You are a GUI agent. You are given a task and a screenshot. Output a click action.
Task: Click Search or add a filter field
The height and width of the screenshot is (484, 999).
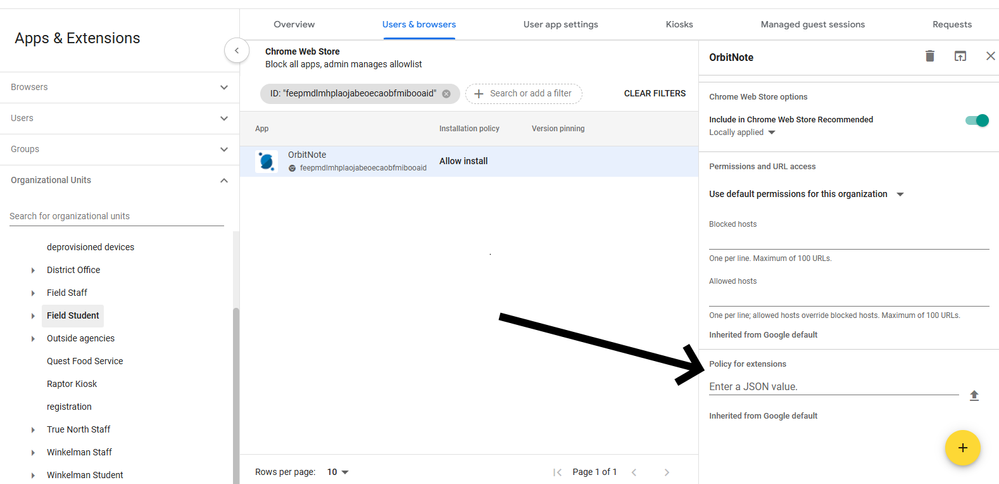(524, 94)
